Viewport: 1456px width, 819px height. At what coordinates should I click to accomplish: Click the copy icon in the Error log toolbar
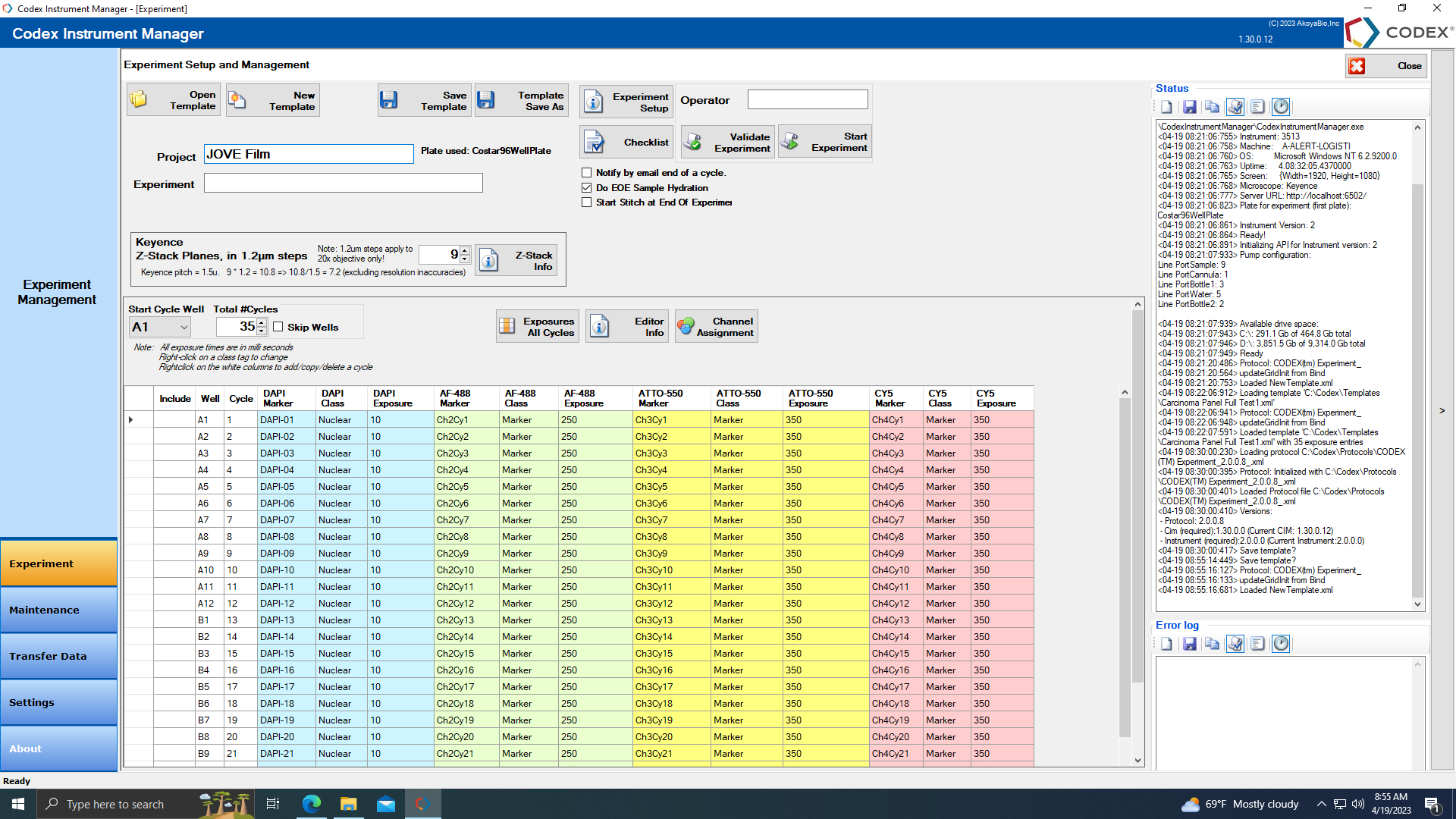[x=1212, y=644]
